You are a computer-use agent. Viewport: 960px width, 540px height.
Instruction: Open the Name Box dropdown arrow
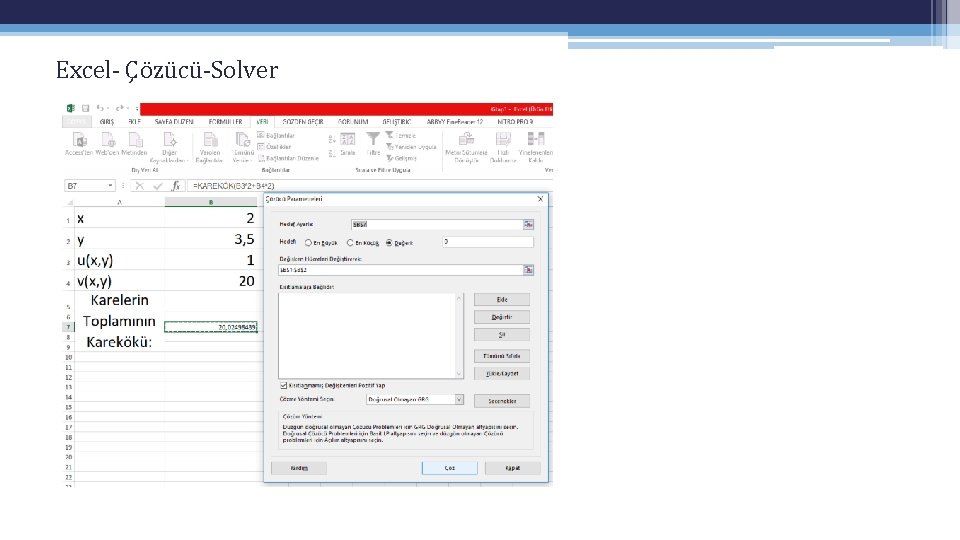110,186
